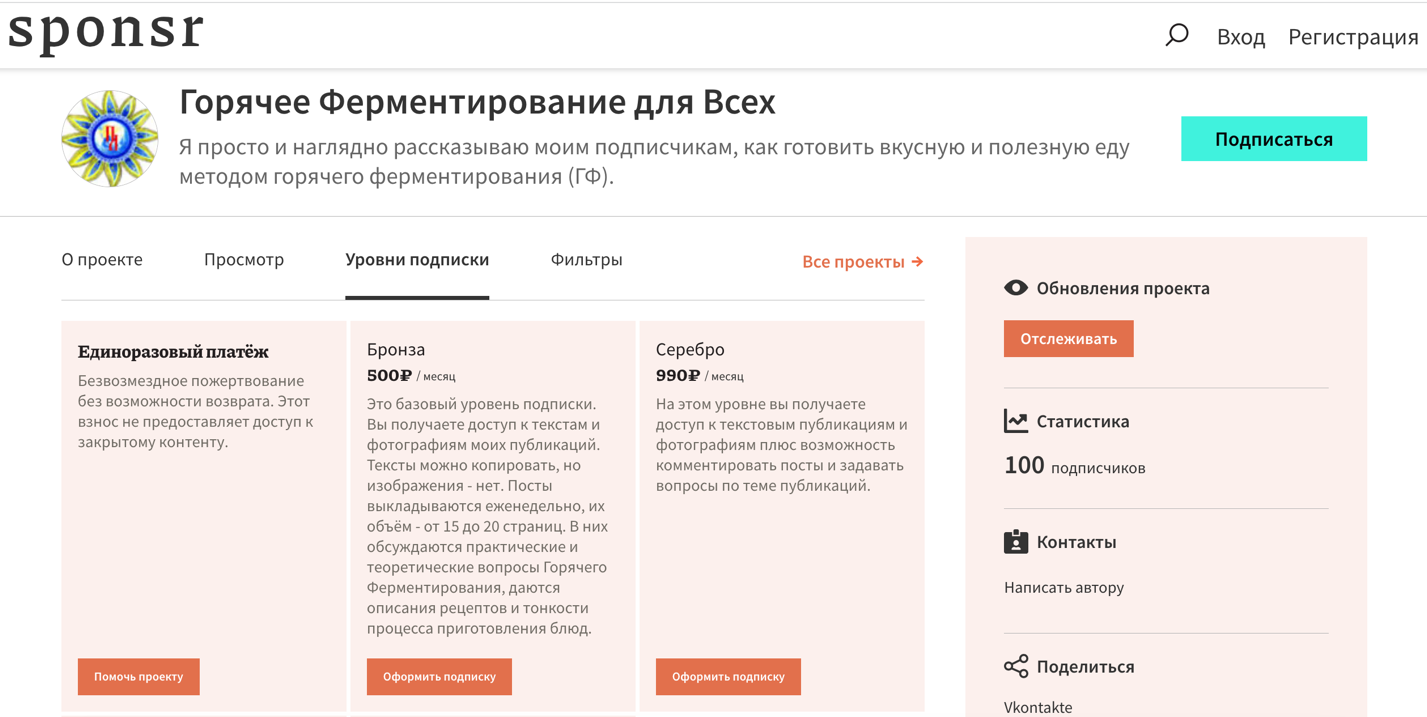Click the Статистика chart icon

click(1015, 421)
